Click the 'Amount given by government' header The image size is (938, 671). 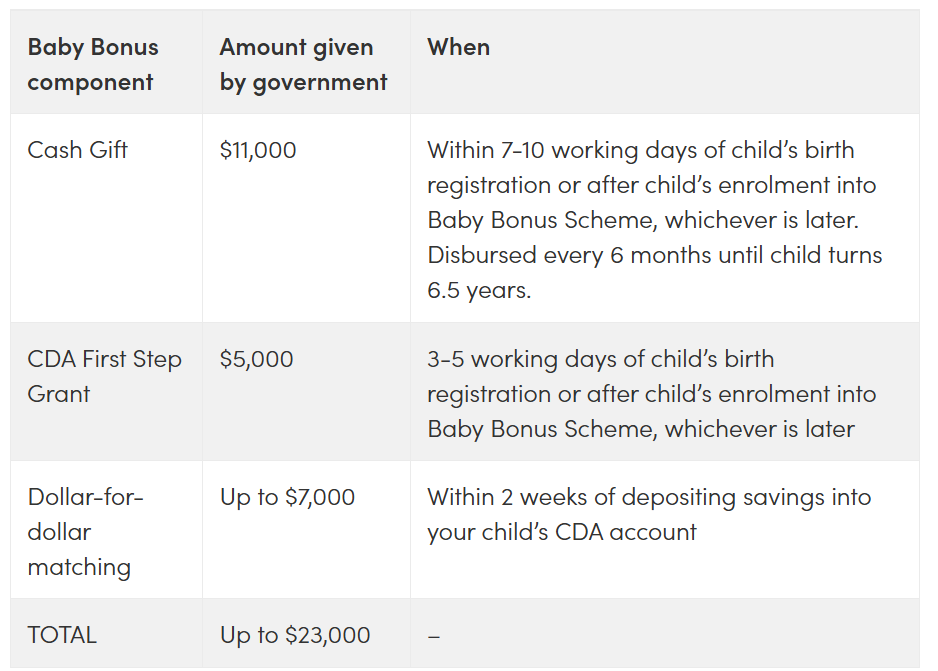303,65
